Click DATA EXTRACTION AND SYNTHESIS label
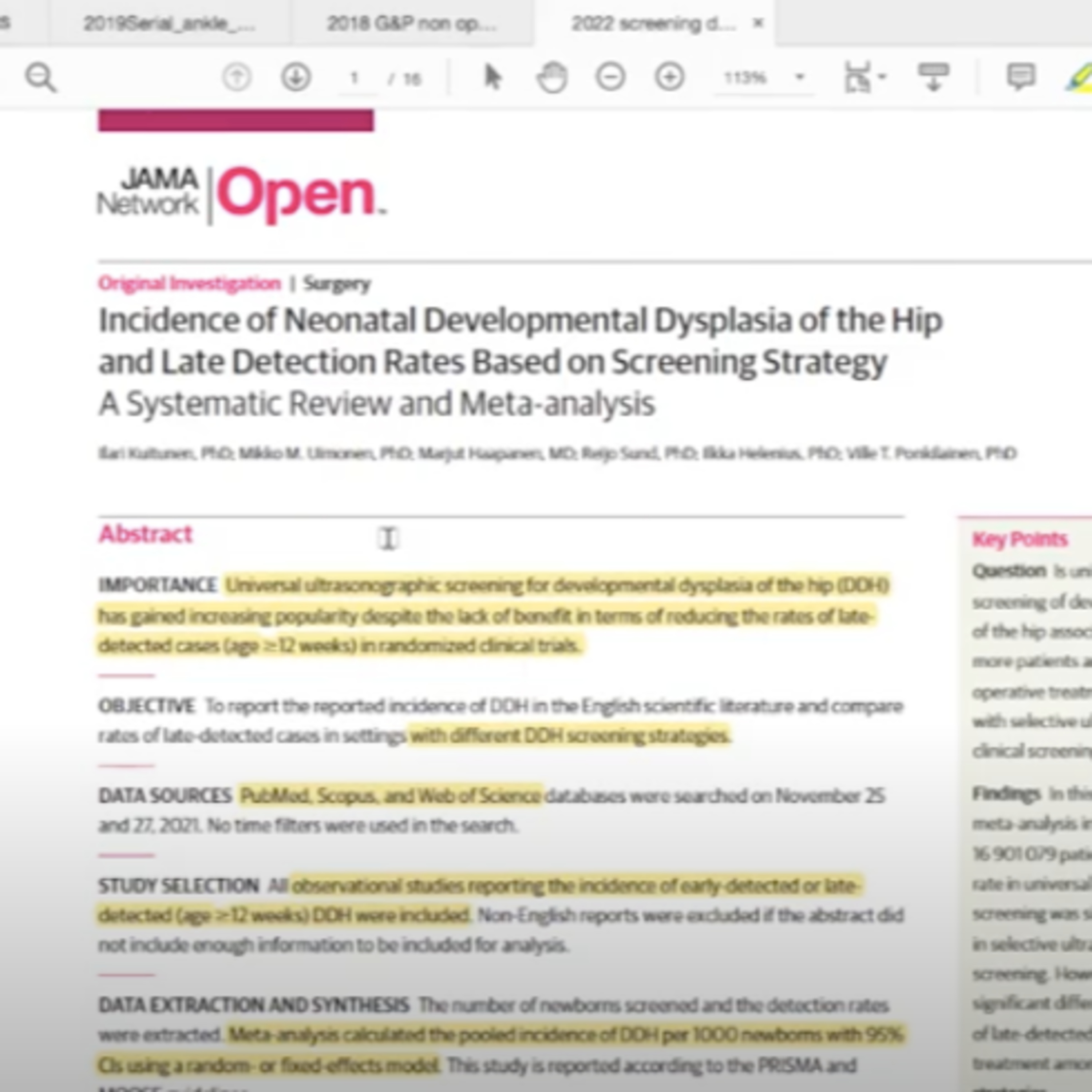Image resolution: width=1092 pixels, height=1092 pixels. (254, 1005)
